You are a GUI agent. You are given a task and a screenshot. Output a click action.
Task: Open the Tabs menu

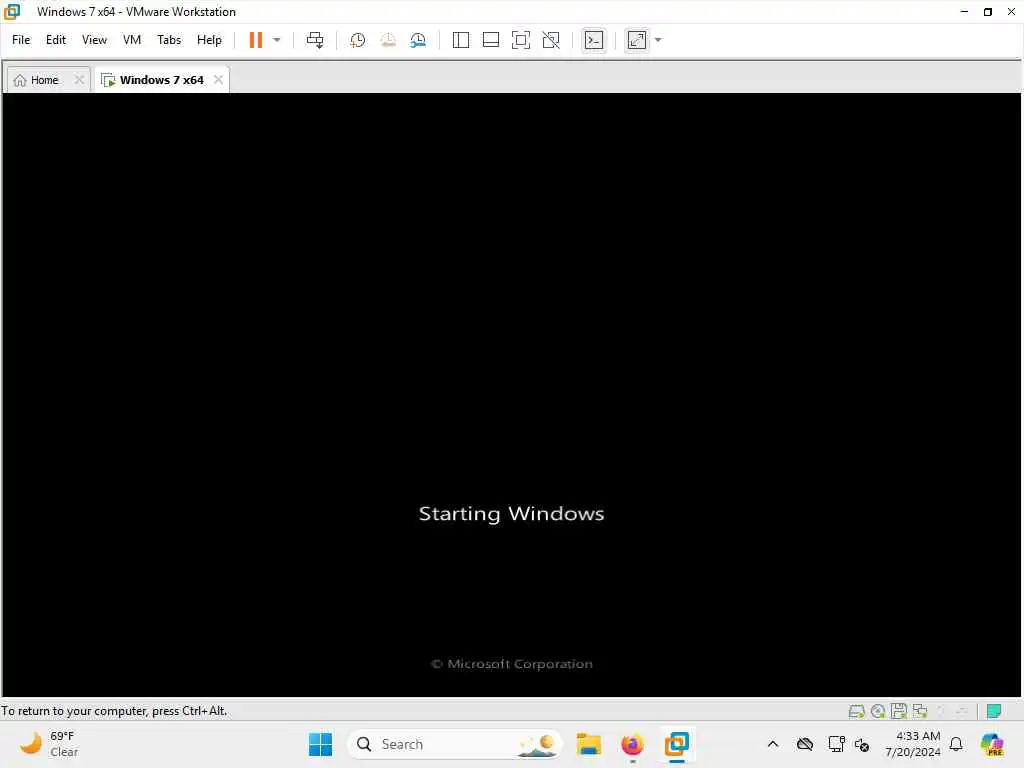pos(168,40)
